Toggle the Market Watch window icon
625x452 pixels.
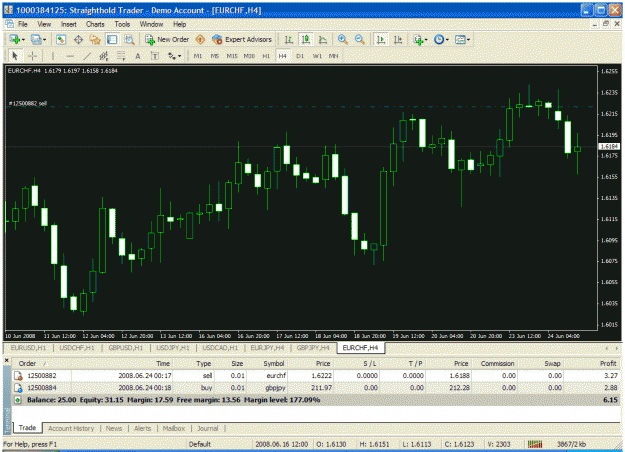tap(61, 39)
